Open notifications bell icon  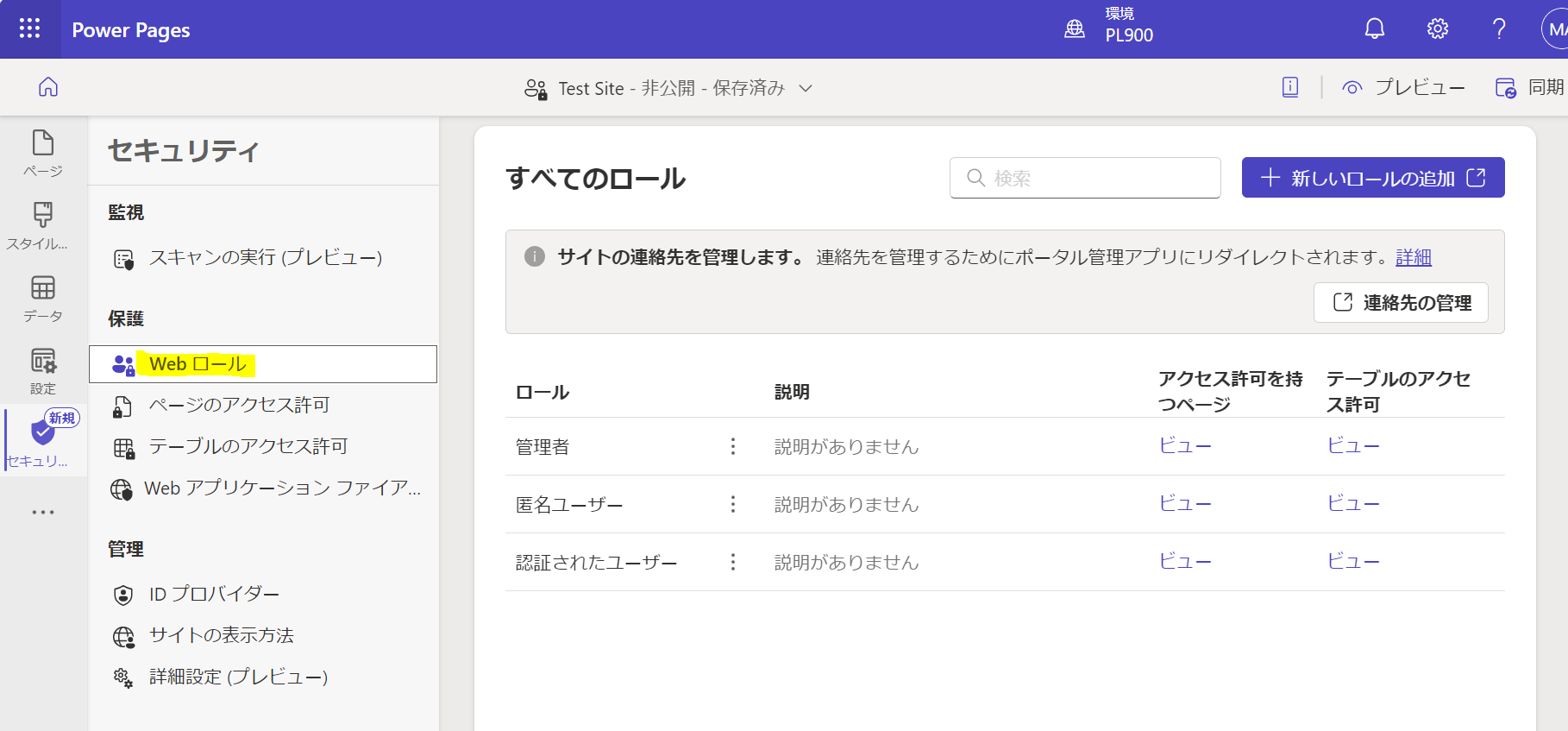[1375, 28]
